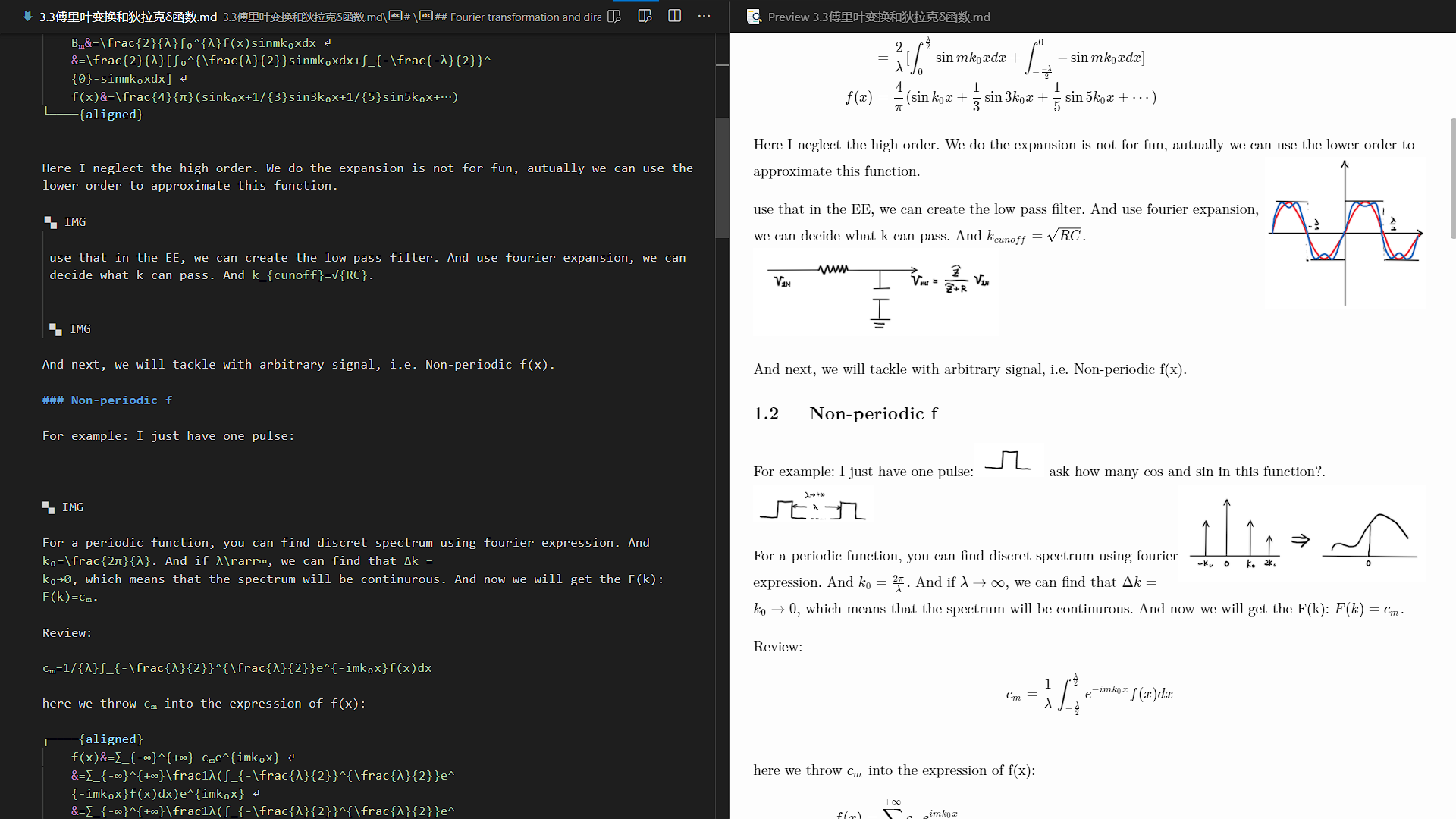Viewport: 1456px width, 819px height.
Task: Switch to the 3.3 markdown editor tab
Action: tap(127, 17)
